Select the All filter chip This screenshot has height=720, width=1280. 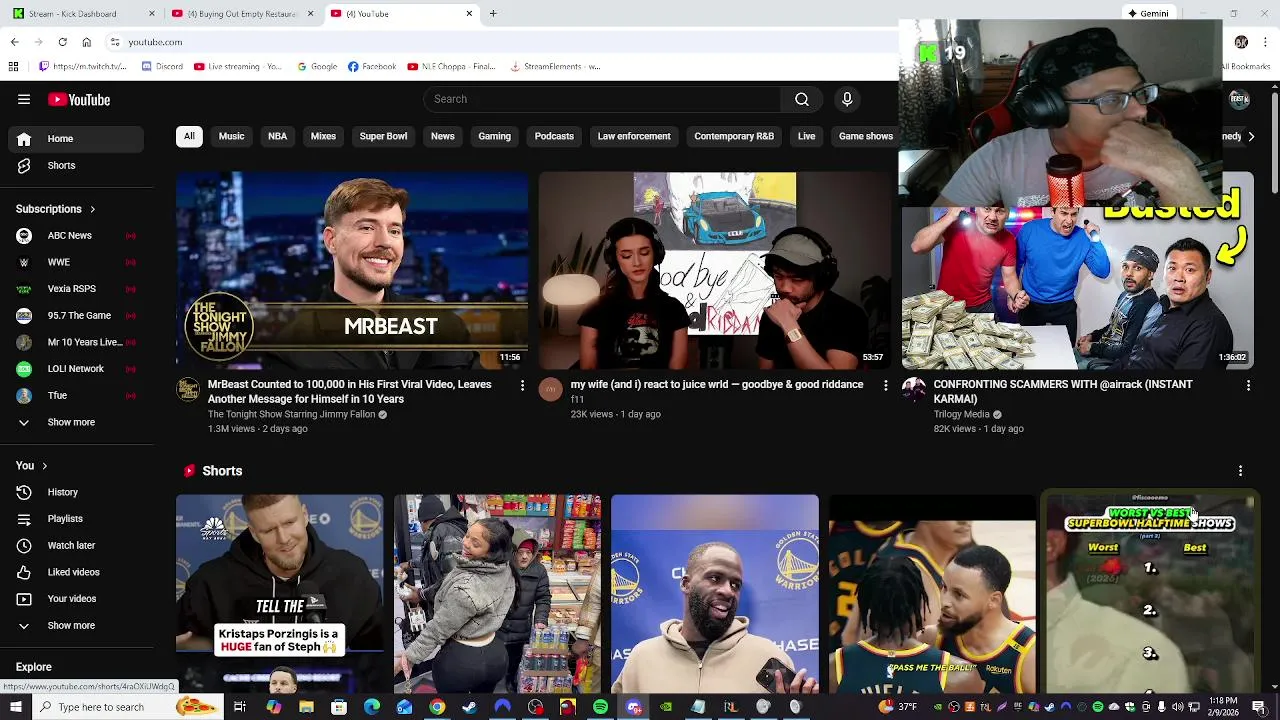click(189, 136)
